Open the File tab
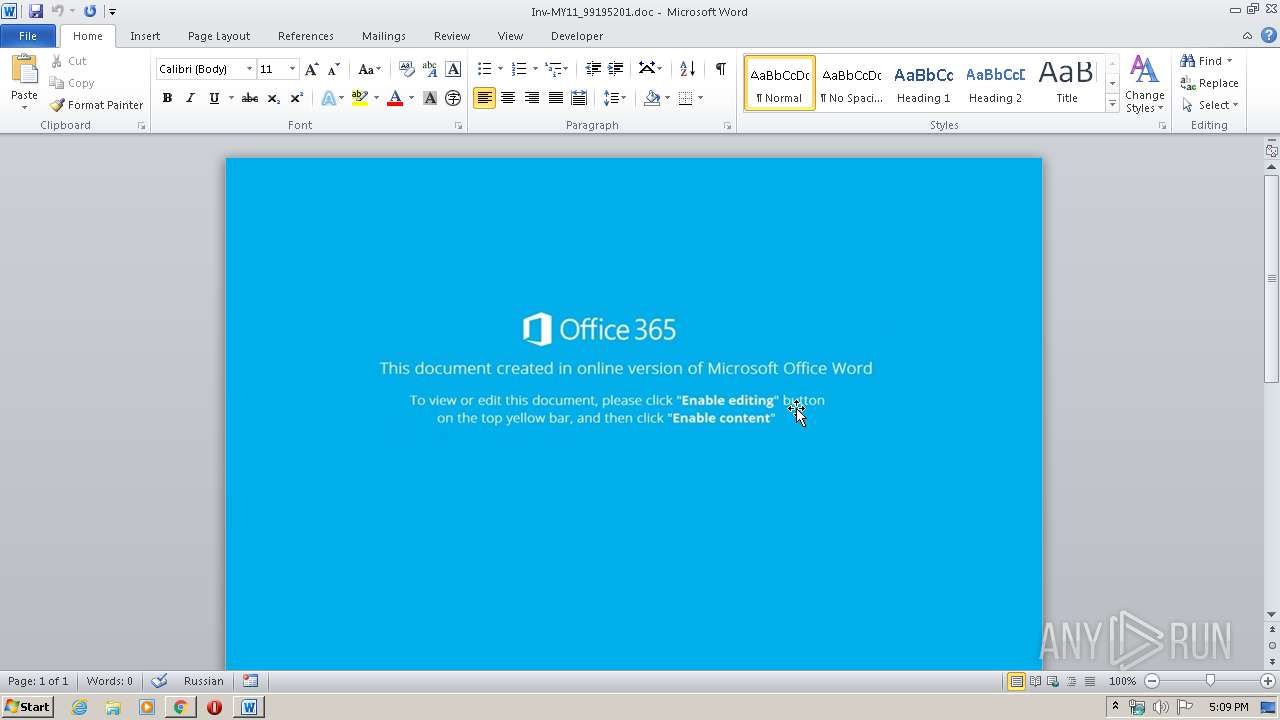Screen dimensions: 1280x720 pos(28,36)
